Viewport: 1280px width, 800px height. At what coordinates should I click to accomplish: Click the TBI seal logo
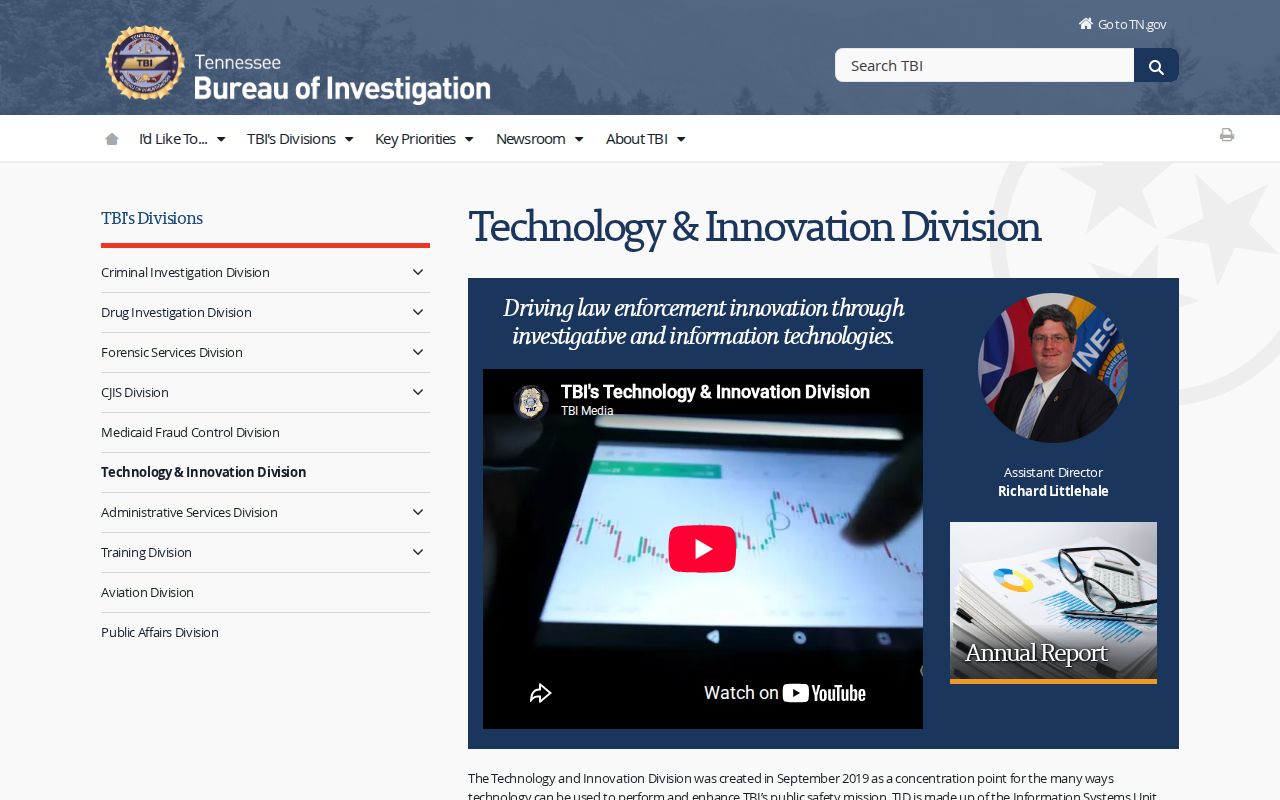point(145,63)
